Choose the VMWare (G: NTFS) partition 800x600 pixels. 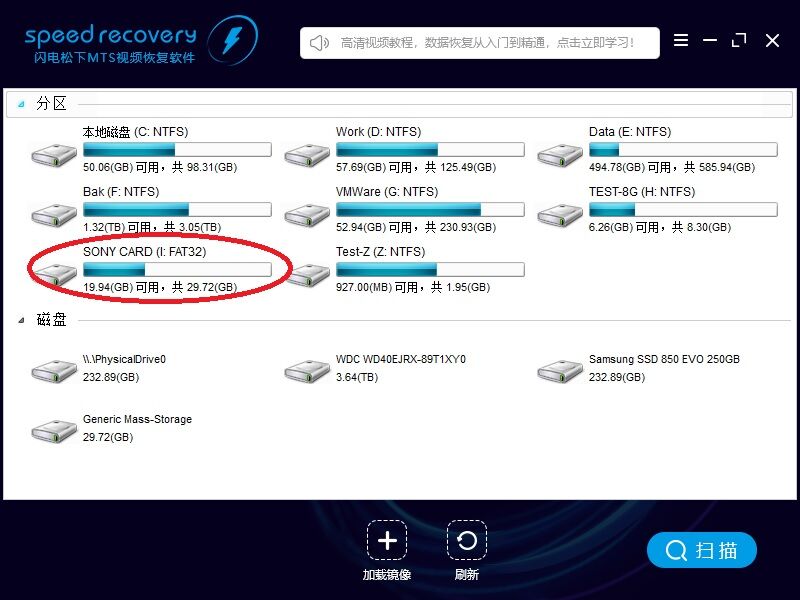[307, 214]
